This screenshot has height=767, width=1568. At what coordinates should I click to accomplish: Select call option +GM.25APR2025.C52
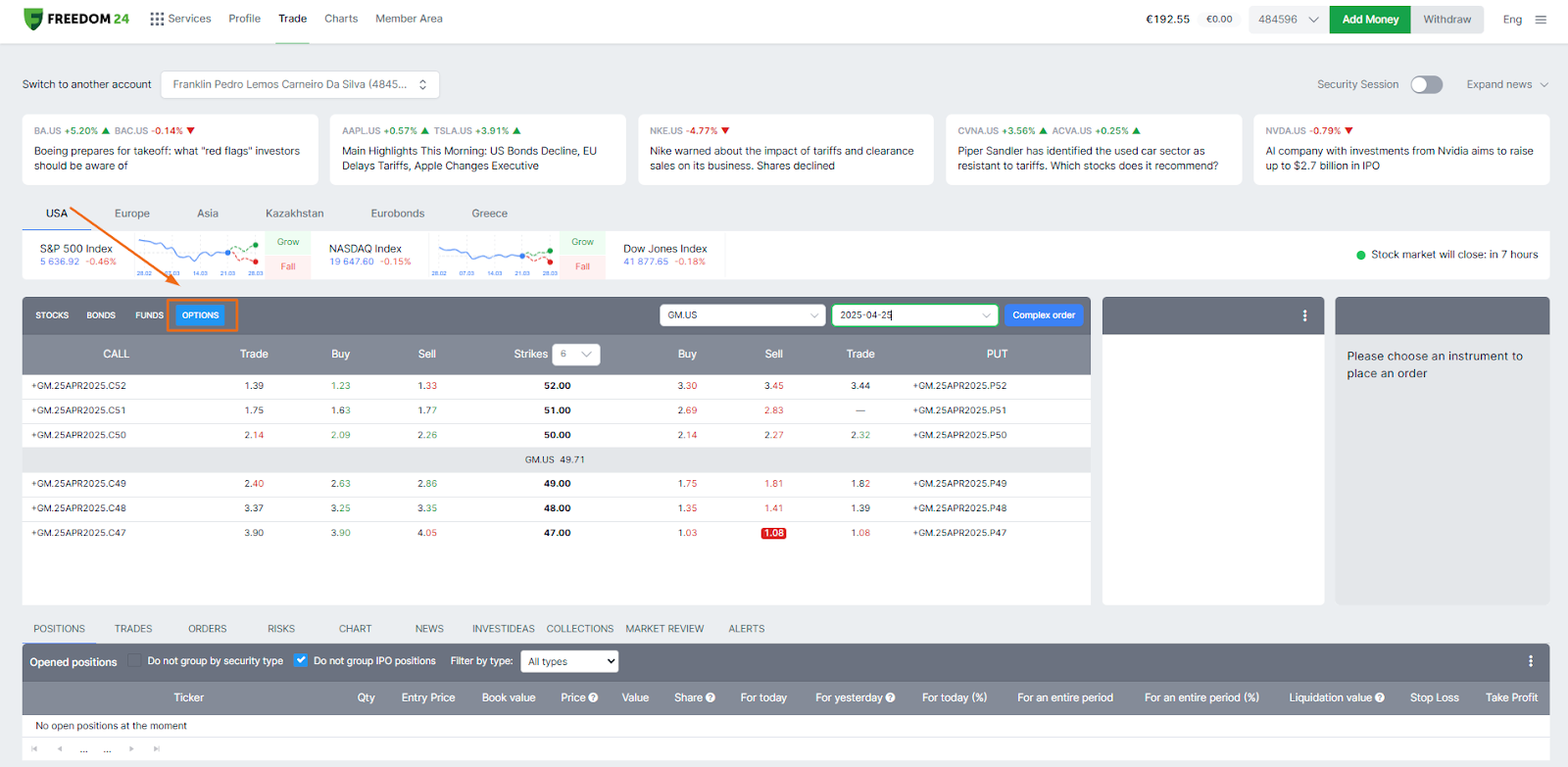(x=79, y=386)
